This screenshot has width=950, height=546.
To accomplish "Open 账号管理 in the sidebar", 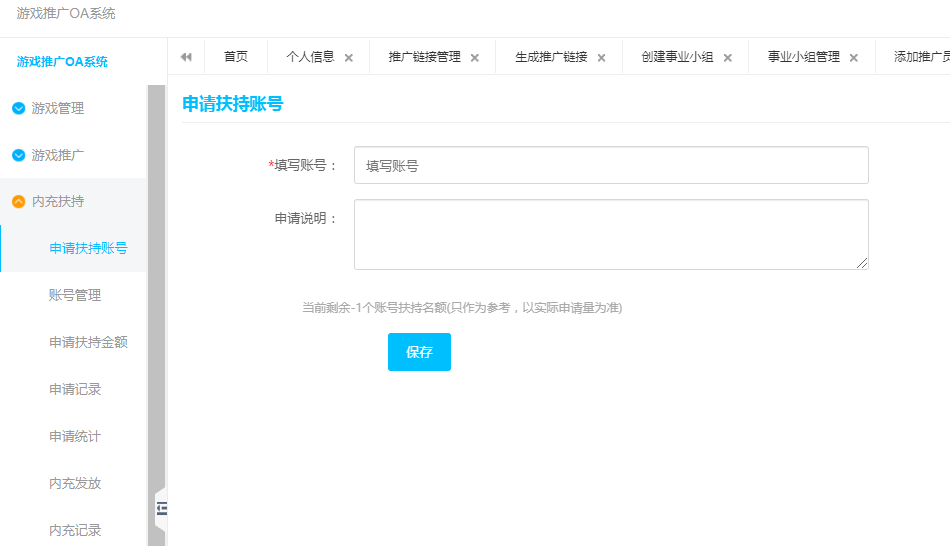I will (x=75, y=295).
